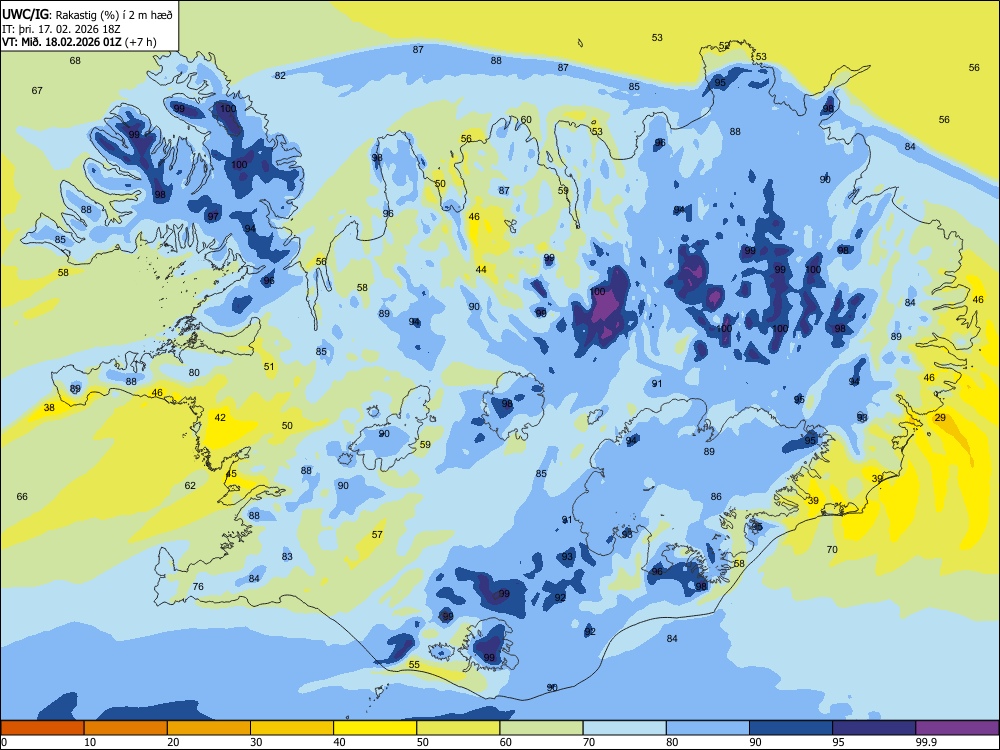Click the golden 30–40 legend swatch
1000x750 pixels.
(292, 728)
